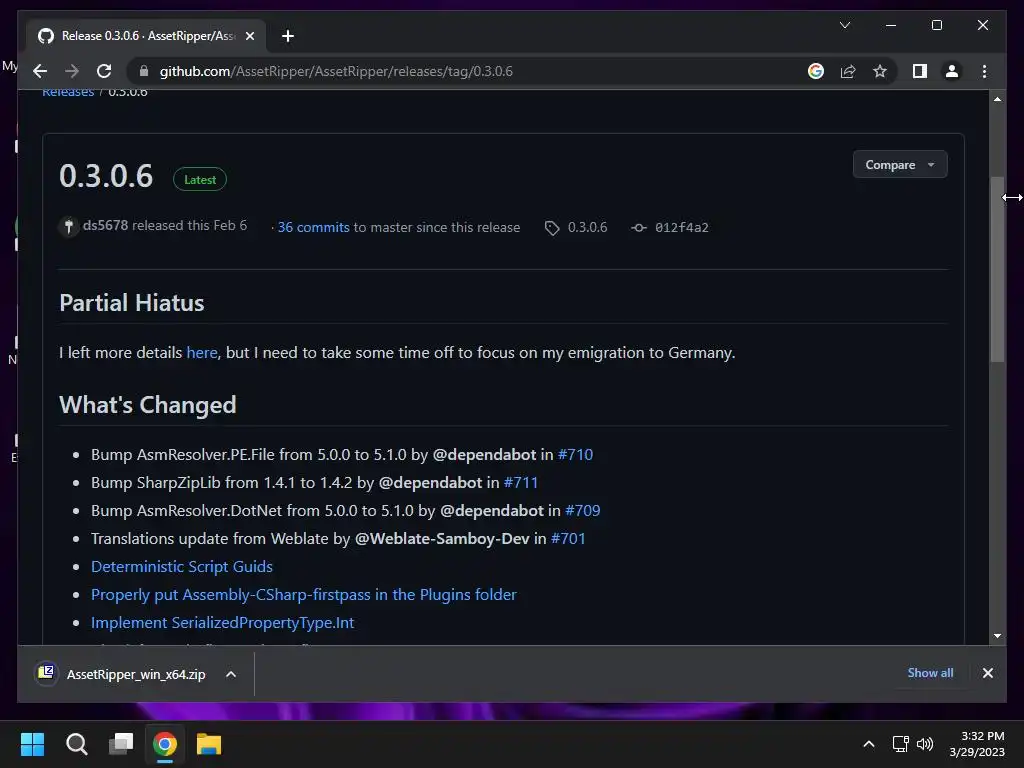Viewport: 1024px width, 768px height.
Task: Open the Releases breadcrumb link
Action: tap(68, 93)
